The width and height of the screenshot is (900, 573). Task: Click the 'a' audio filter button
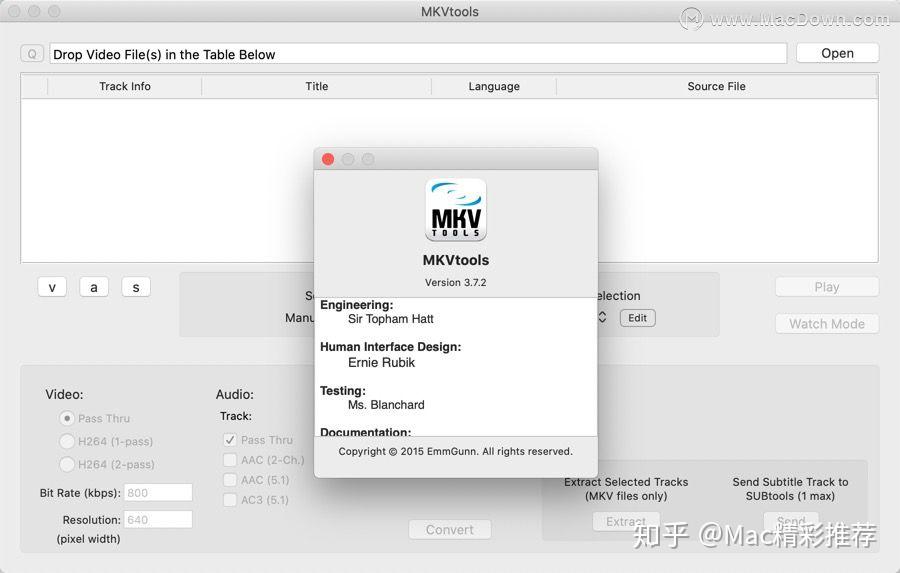tap(94, 287)
